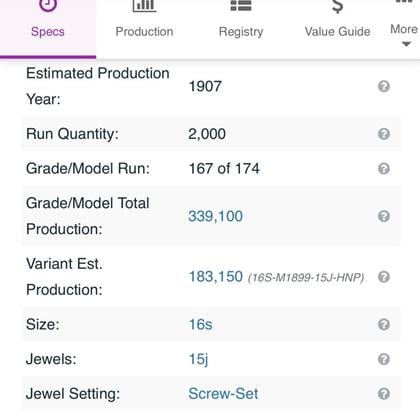Follow the Screw-Set jewel setting link

tap(223, 394)
